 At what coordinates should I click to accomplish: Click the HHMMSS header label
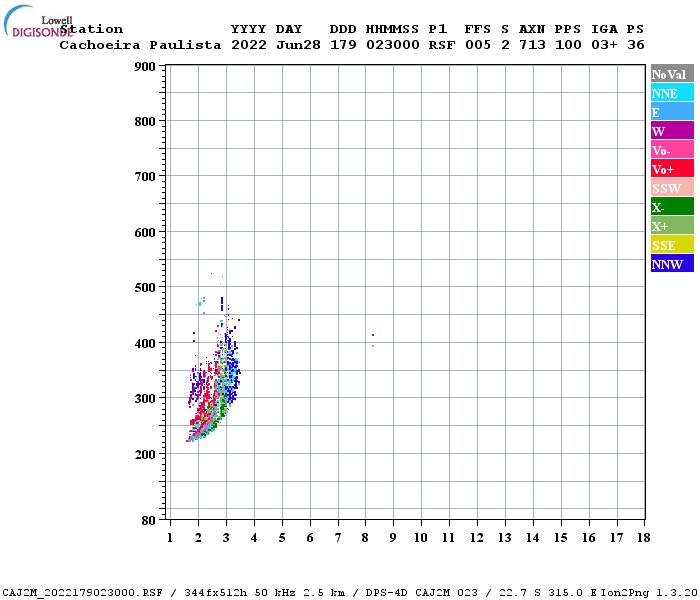393,29
